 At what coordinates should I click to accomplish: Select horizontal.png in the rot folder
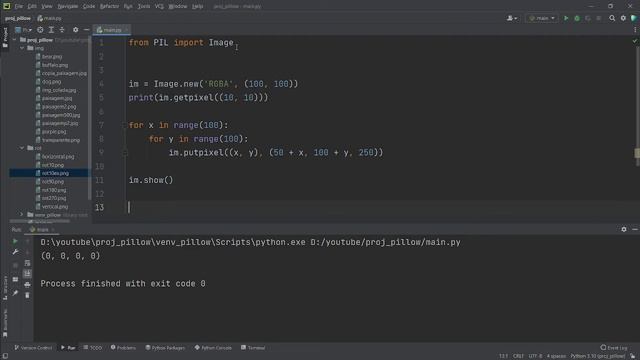(x=58, y=156)
